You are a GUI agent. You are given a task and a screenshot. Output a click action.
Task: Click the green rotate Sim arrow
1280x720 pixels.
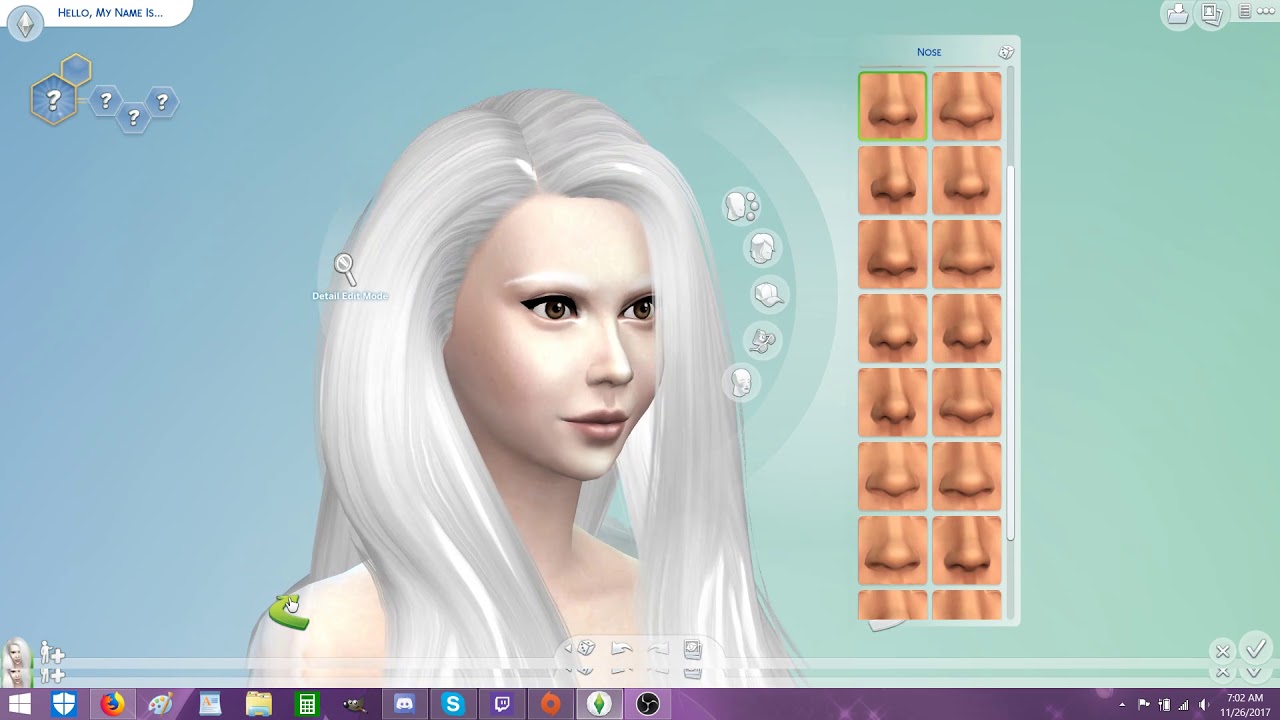click(x=289, y=612)
